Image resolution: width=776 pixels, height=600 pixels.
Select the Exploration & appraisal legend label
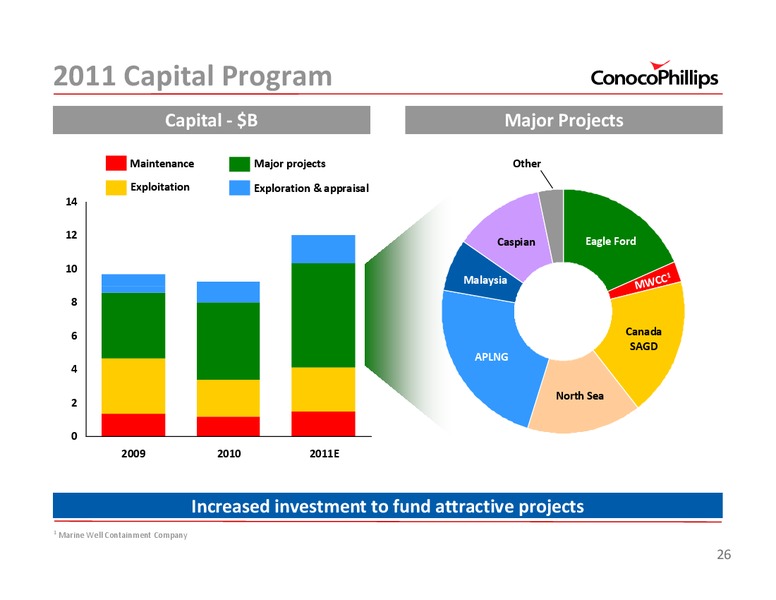pos(311,188)
